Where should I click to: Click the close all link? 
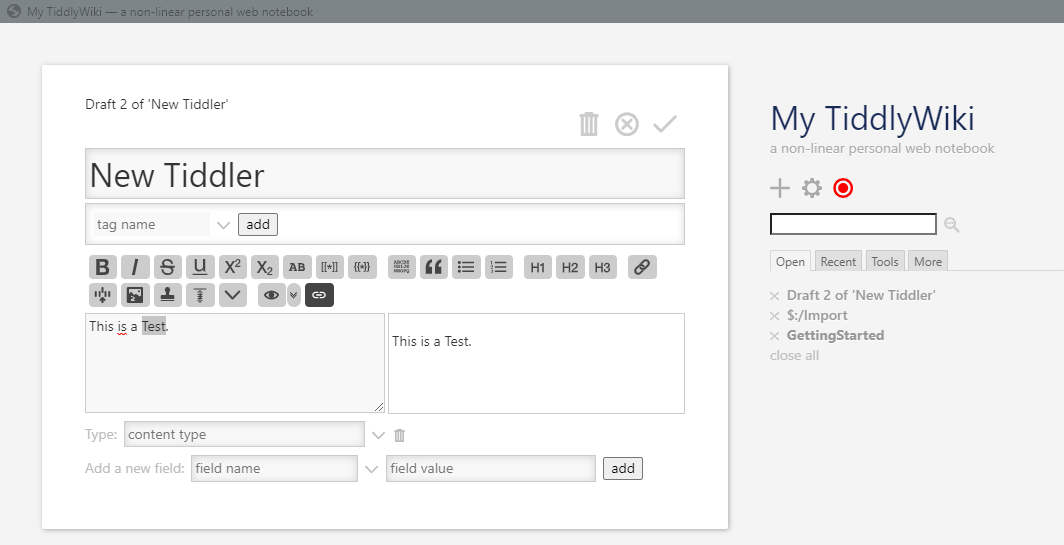[795, 355]
